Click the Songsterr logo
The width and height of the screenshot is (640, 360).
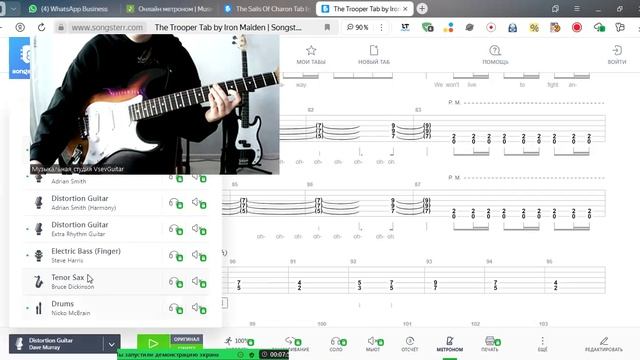[x=20, y=58]
